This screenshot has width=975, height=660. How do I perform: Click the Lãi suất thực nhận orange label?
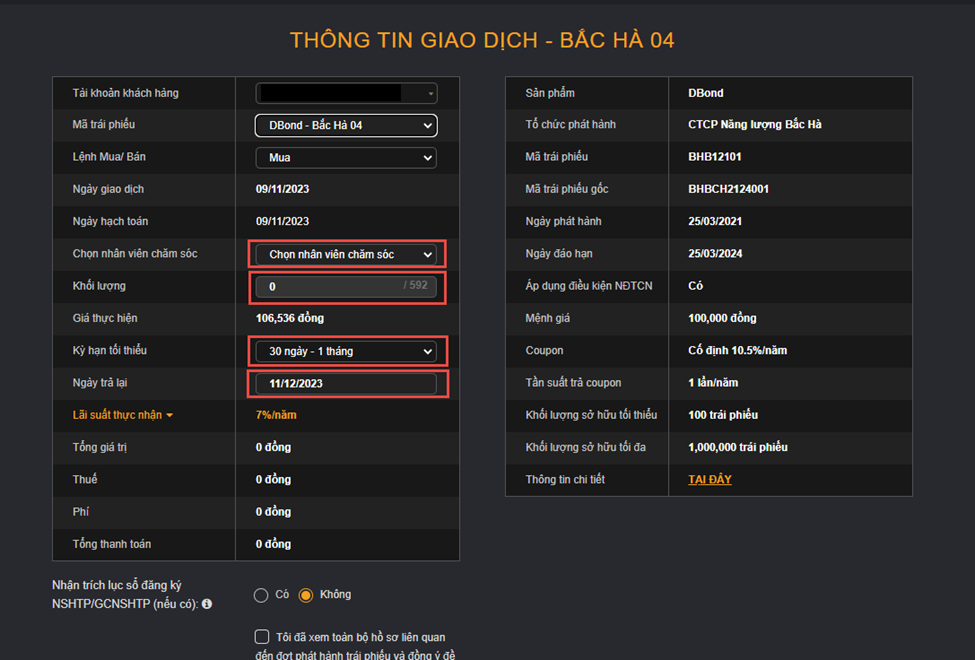(x=117, y=415)
